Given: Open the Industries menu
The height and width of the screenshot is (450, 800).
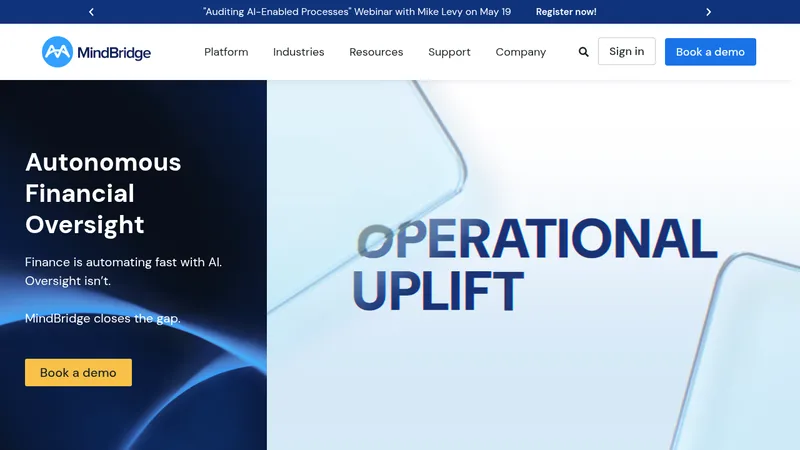Looking at the screenshot, I should point(298,52).
